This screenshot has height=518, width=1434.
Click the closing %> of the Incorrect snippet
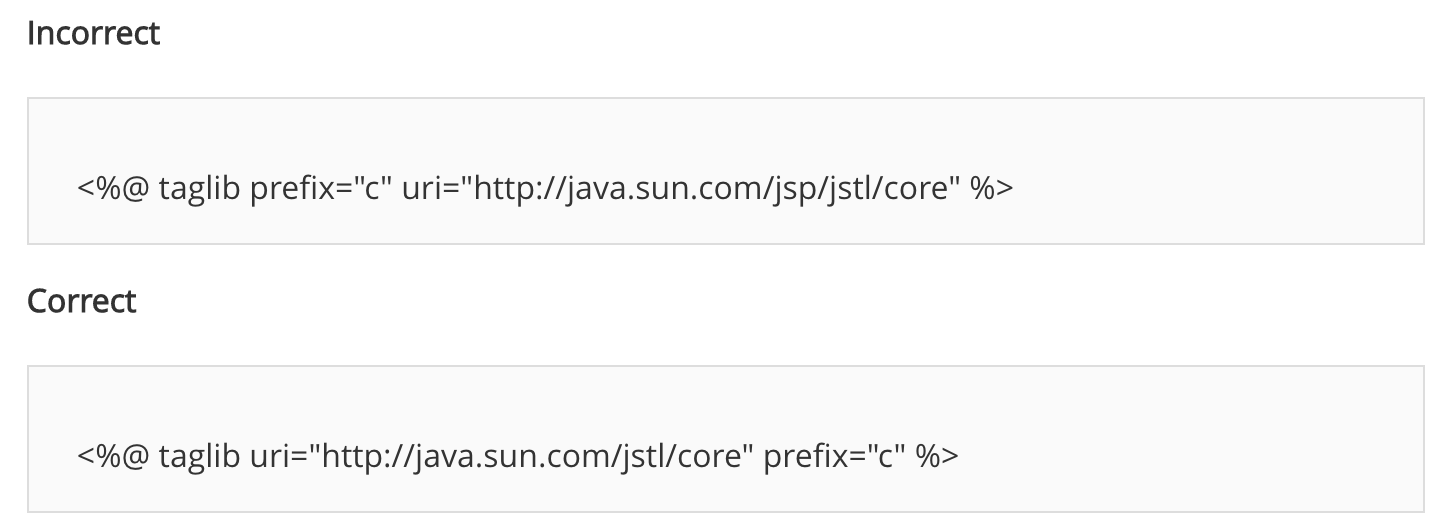coord(992,188)
